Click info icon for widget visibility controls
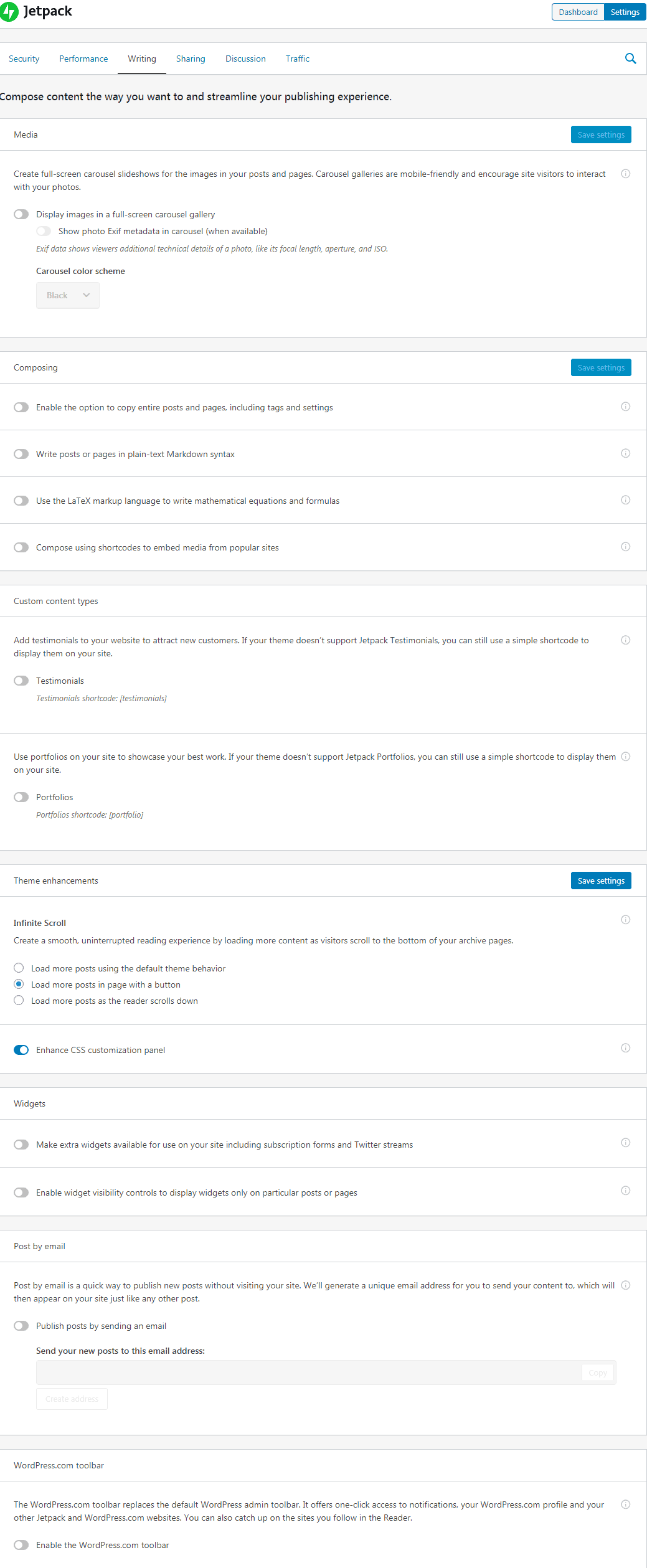This screenshot has width=647, height=1568. [626, 1191]
